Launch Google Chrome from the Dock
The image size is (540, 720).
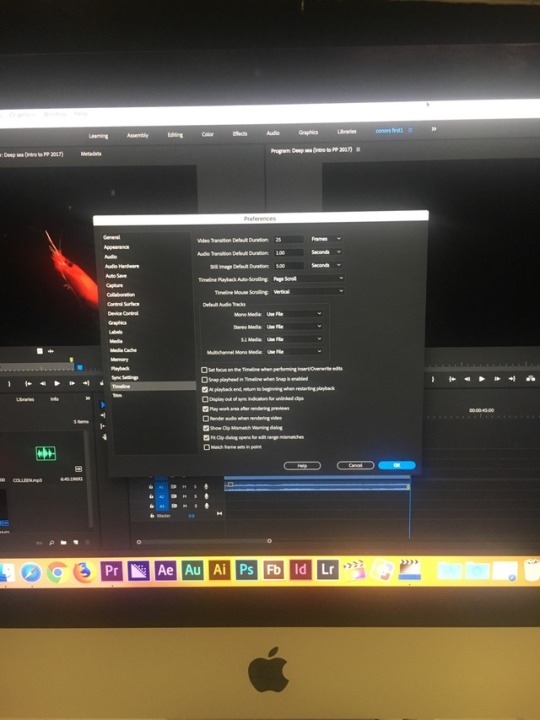tap(57, 572)
